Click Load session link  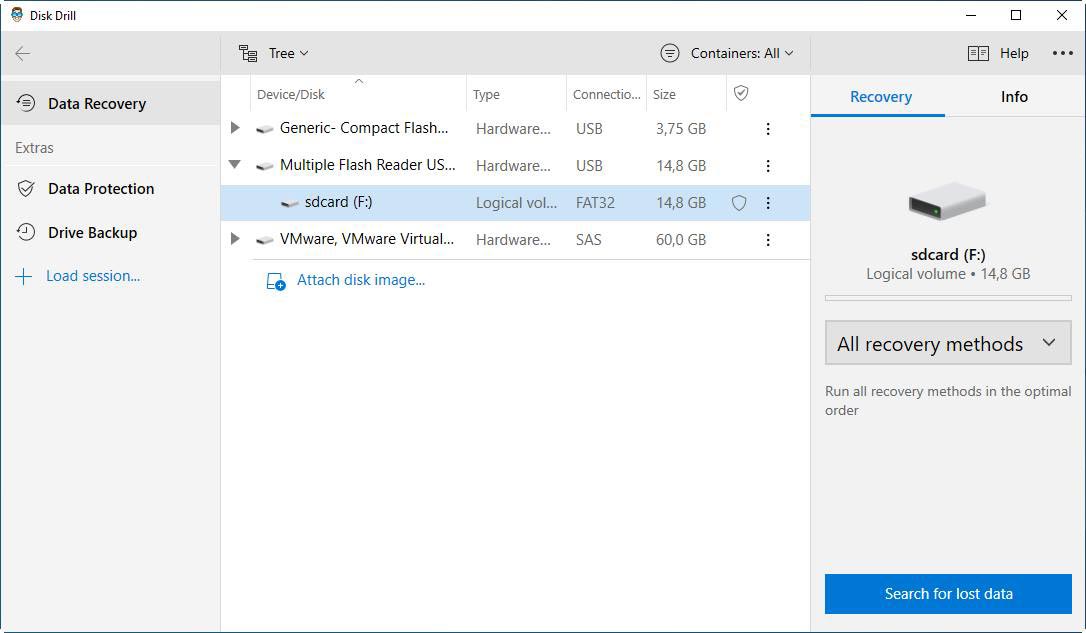tap(93, 276)
